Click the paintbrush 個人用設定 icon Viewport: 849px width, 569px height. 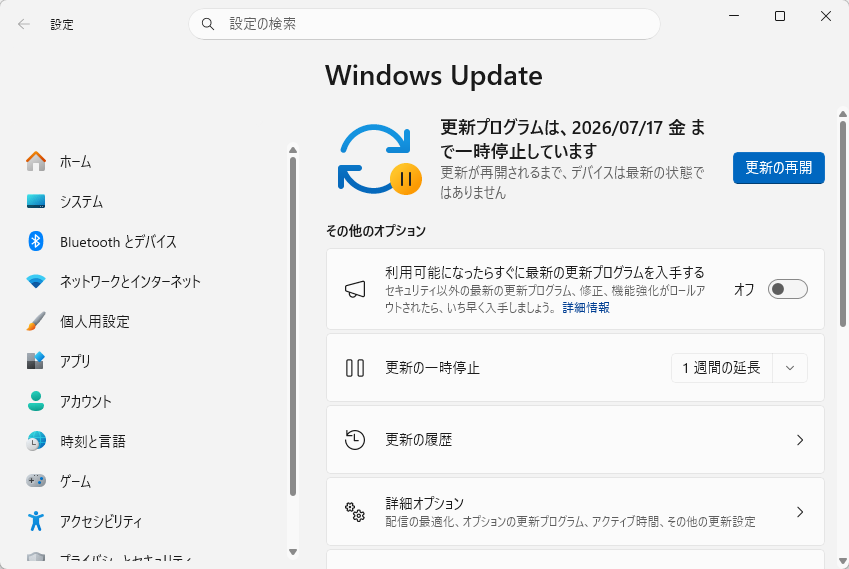click(36, 321)
